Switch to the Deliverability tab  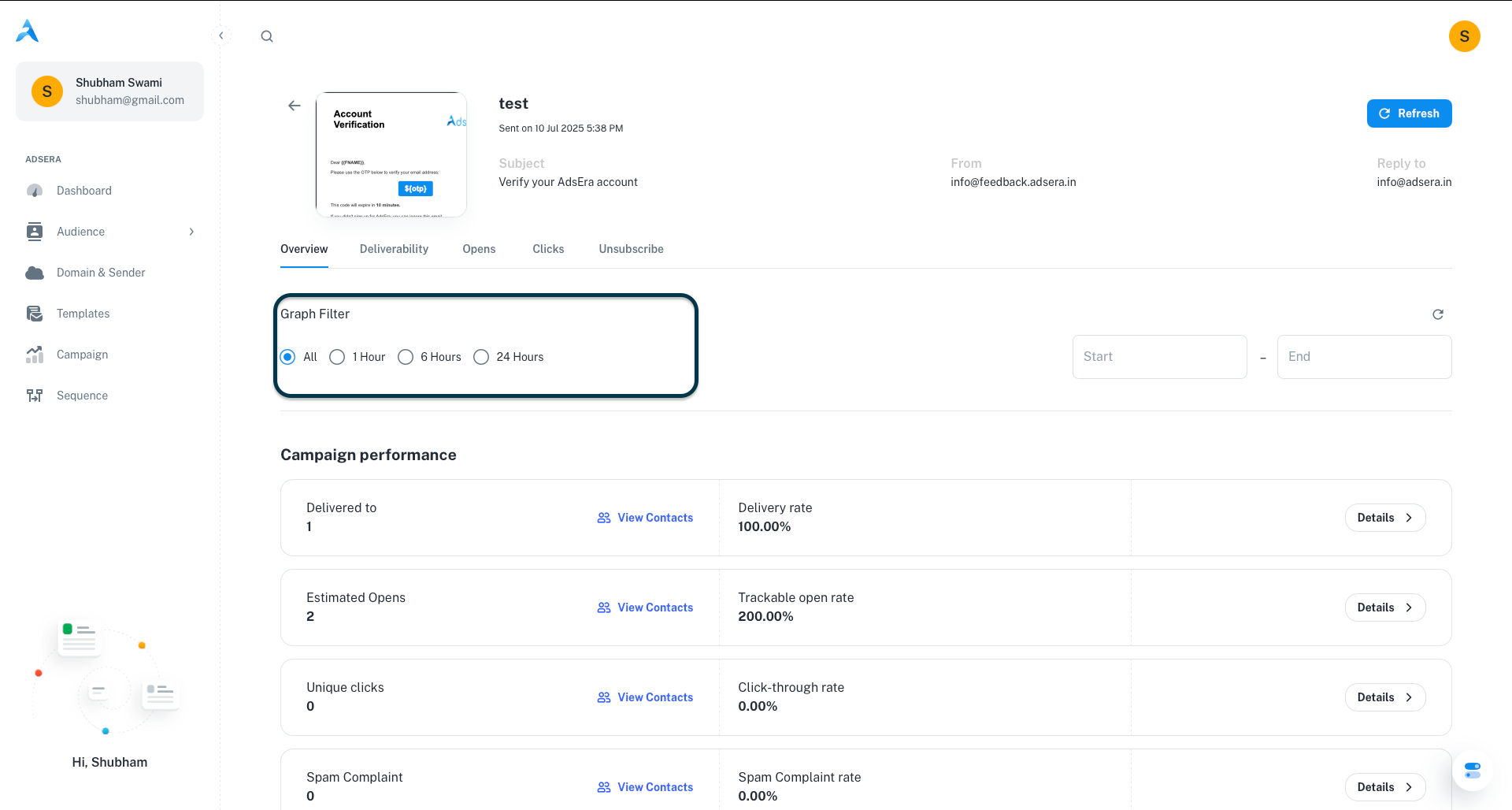pyautogui.click(x=394, y=249)
